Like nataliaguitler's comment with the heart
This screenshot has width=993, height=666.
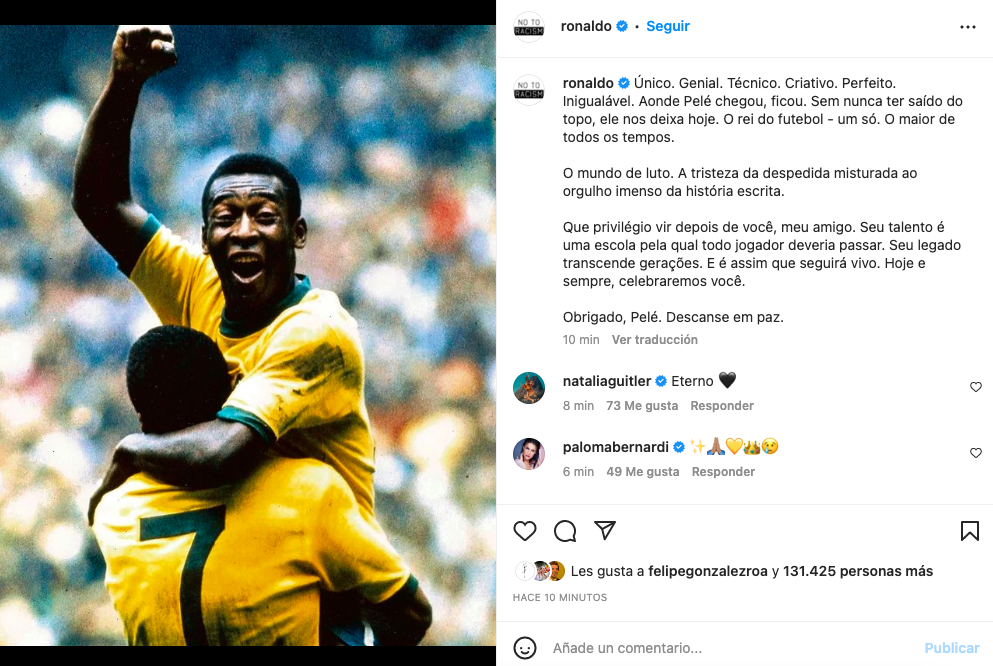(976, 387)
